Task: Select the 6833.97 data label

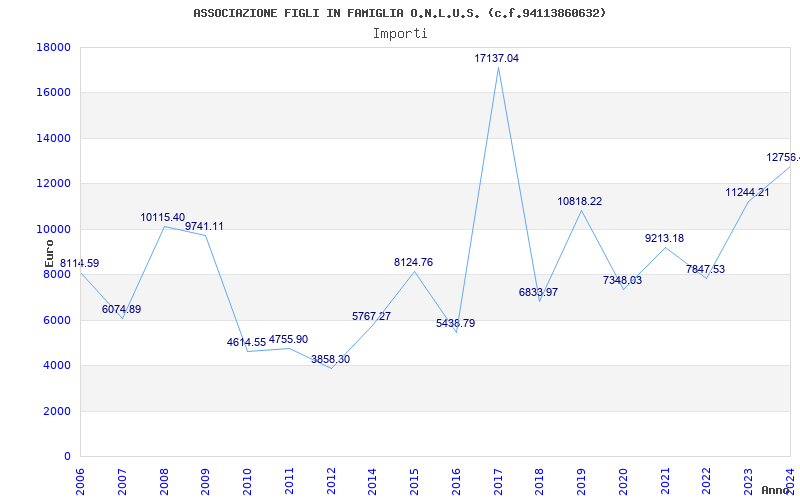Action: tap(538, 292)
